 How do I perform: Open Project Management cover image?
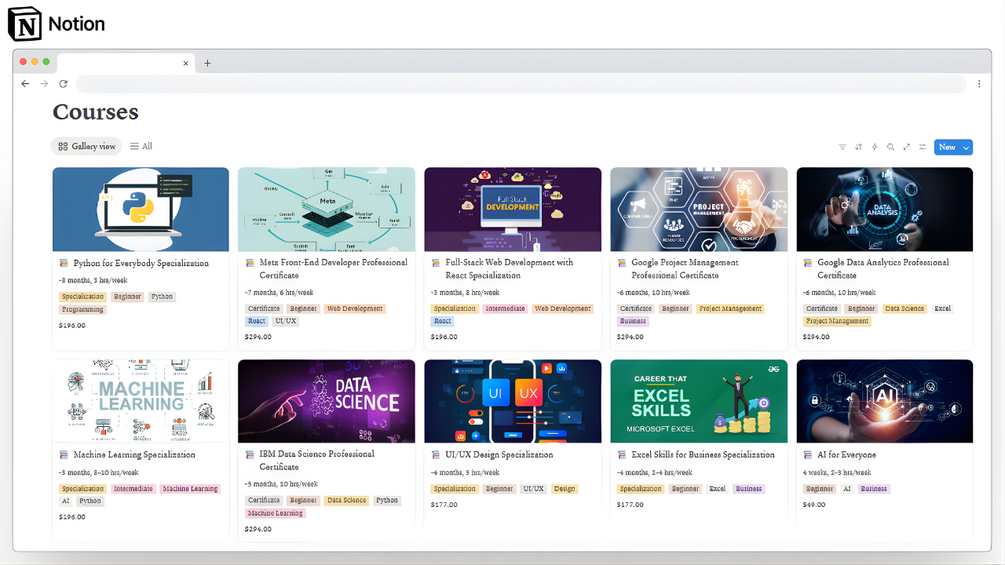click(699, 209)
